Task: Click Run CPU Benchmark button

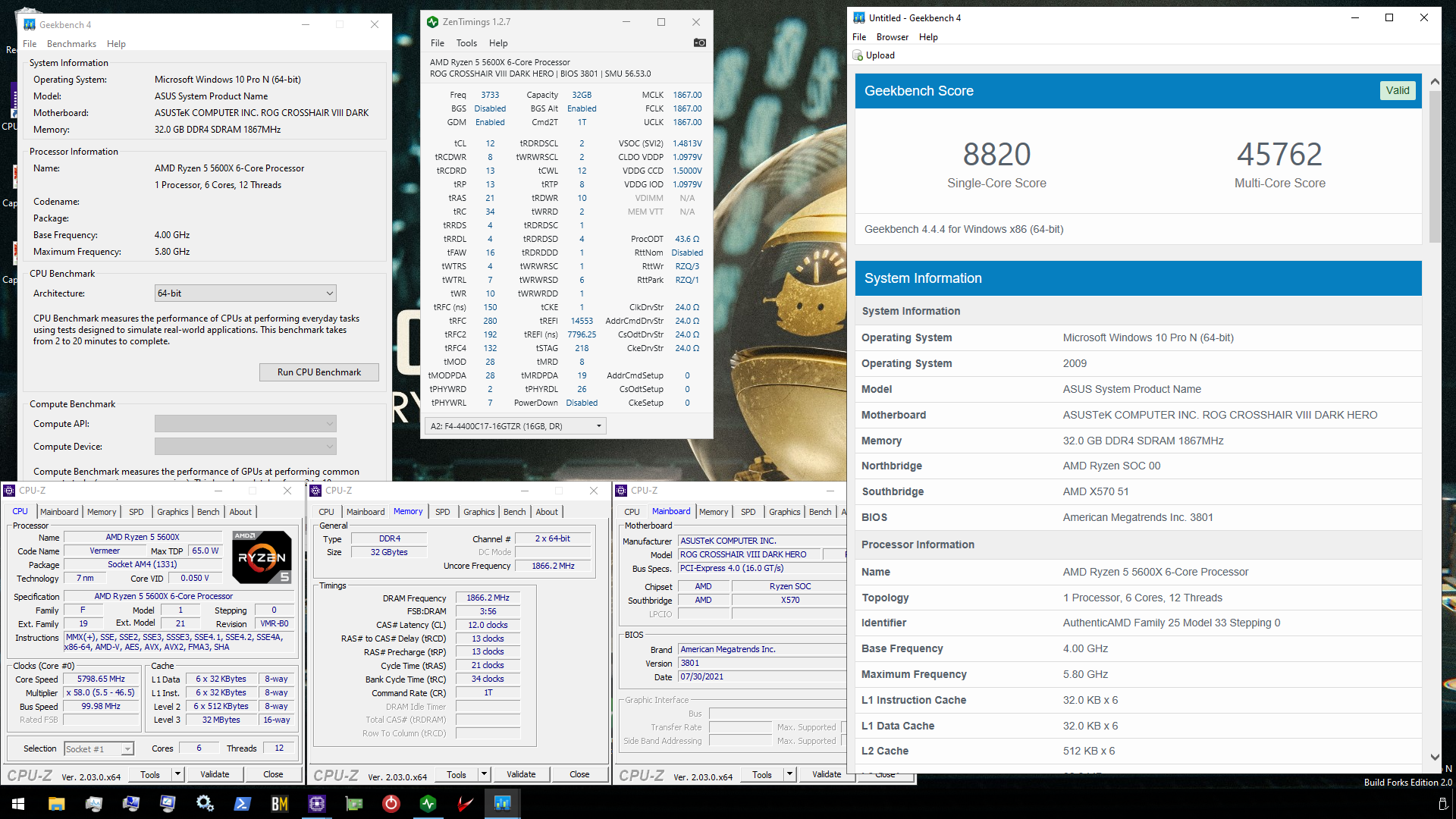Action: tap(319, 372)
